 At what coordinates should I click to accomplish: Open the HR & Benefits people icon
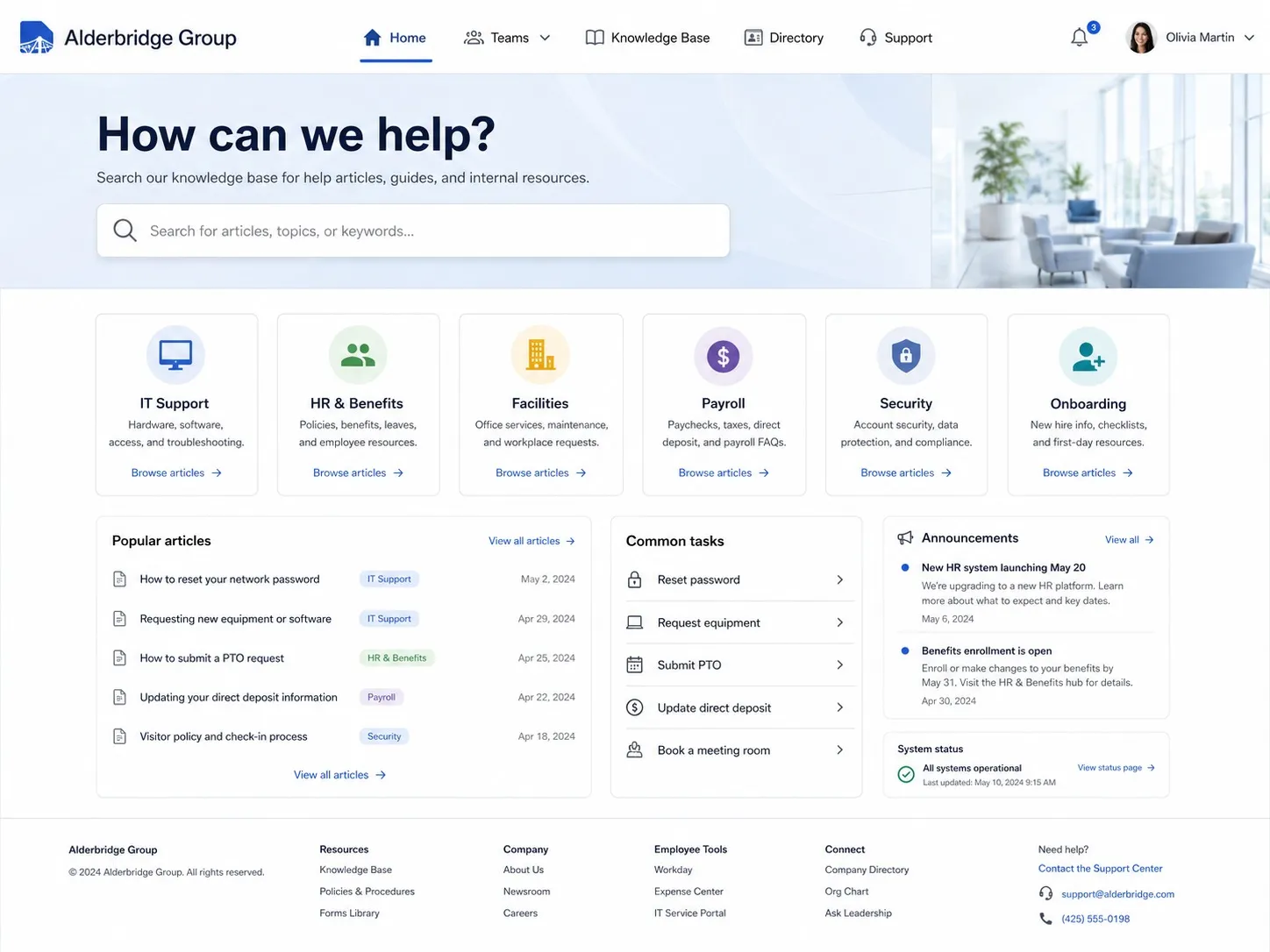click(358, 355)
